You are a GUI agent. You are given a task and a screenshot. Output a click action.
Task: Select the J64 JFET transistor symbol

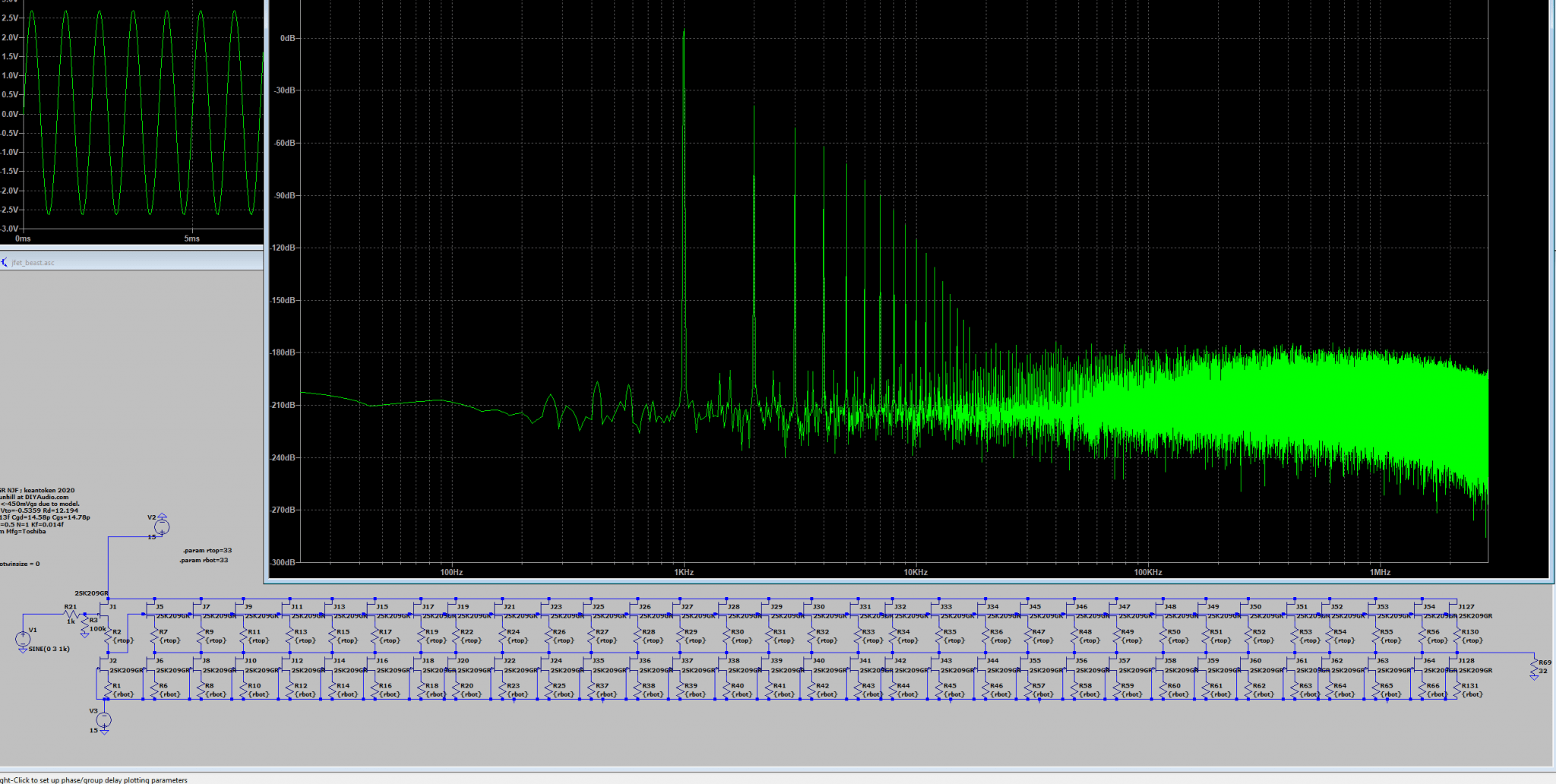coord(1416,665)
